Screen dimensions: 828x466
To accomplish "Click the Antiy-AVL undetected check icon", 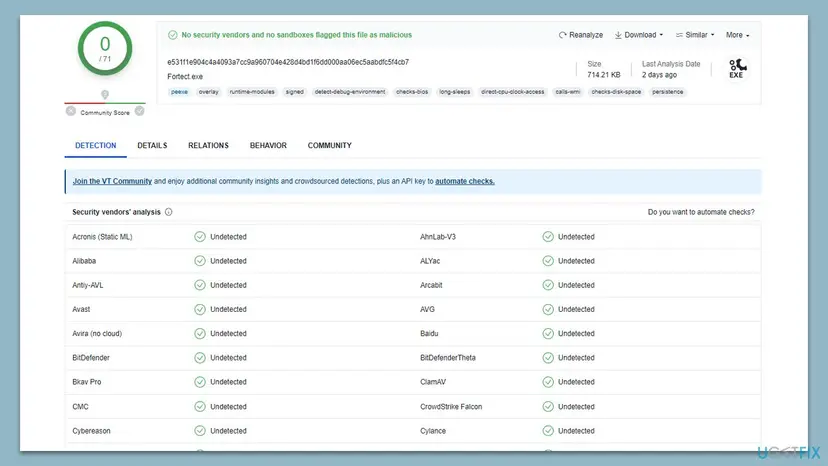I will pyautogui.click(x=200, y=285).
